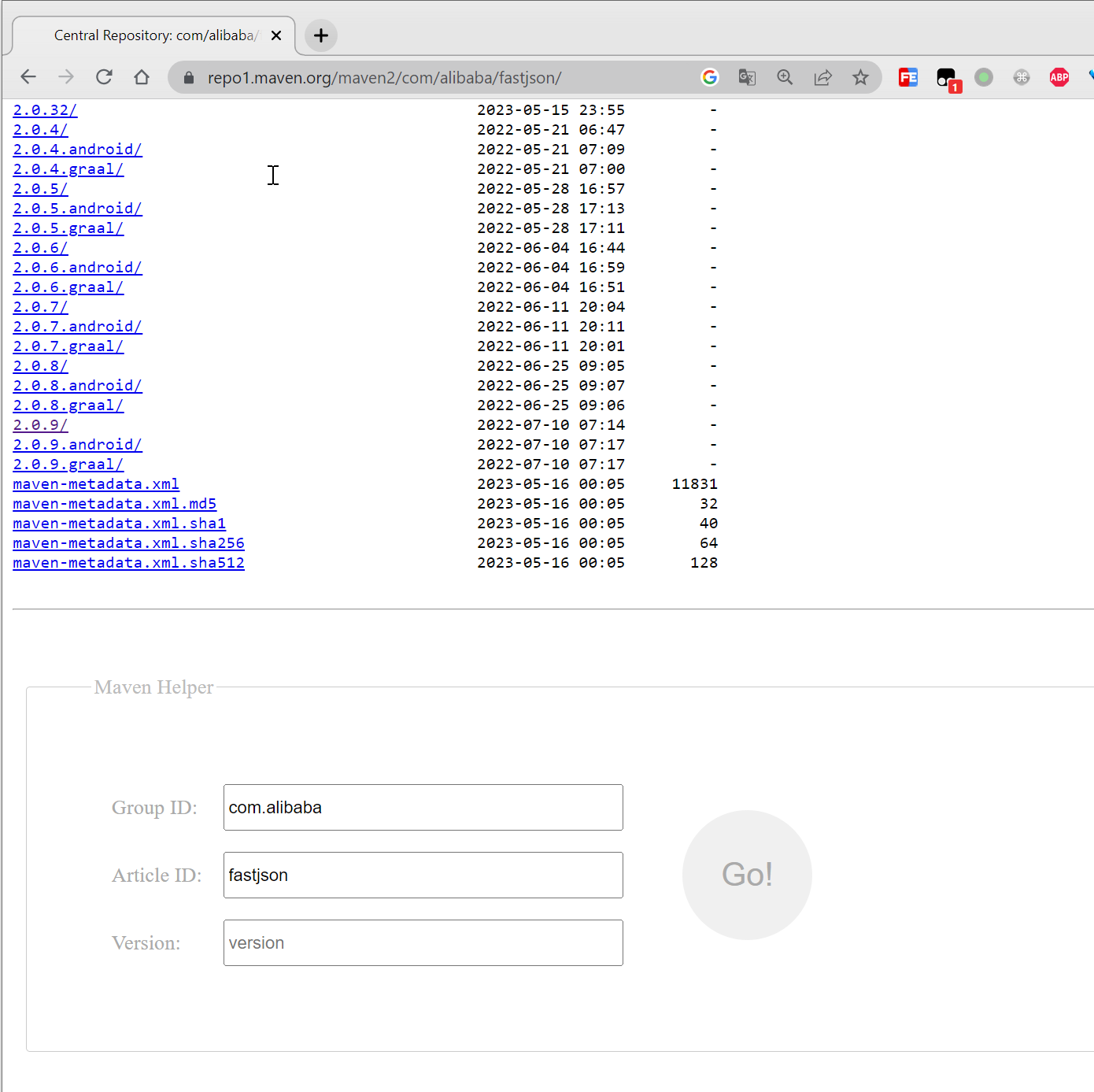The image size is (1094, 1092).
Task: Open the 2.0.7.graal/ directory
Action: [68, 346]
